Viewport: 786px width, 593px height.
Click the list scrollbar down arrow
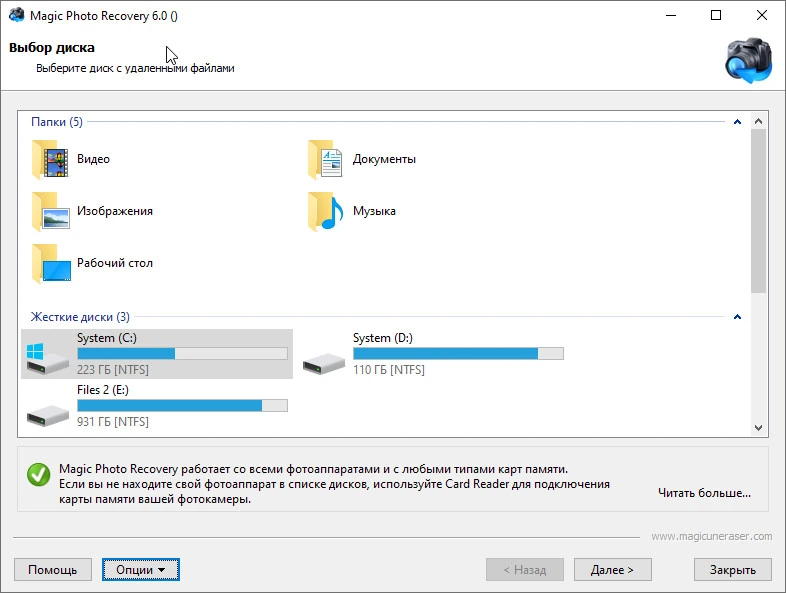point(758,428)
